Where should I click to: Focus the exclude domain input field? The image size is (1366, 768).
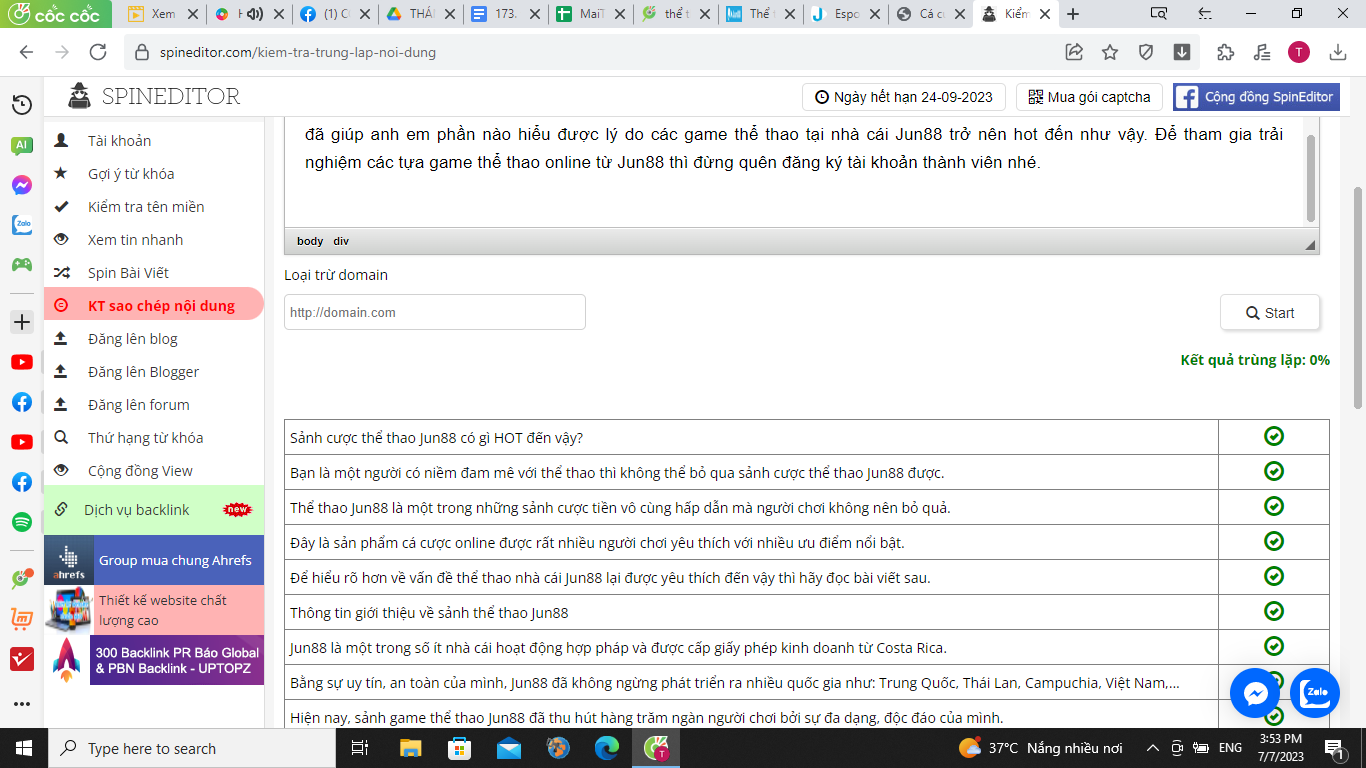435,312
